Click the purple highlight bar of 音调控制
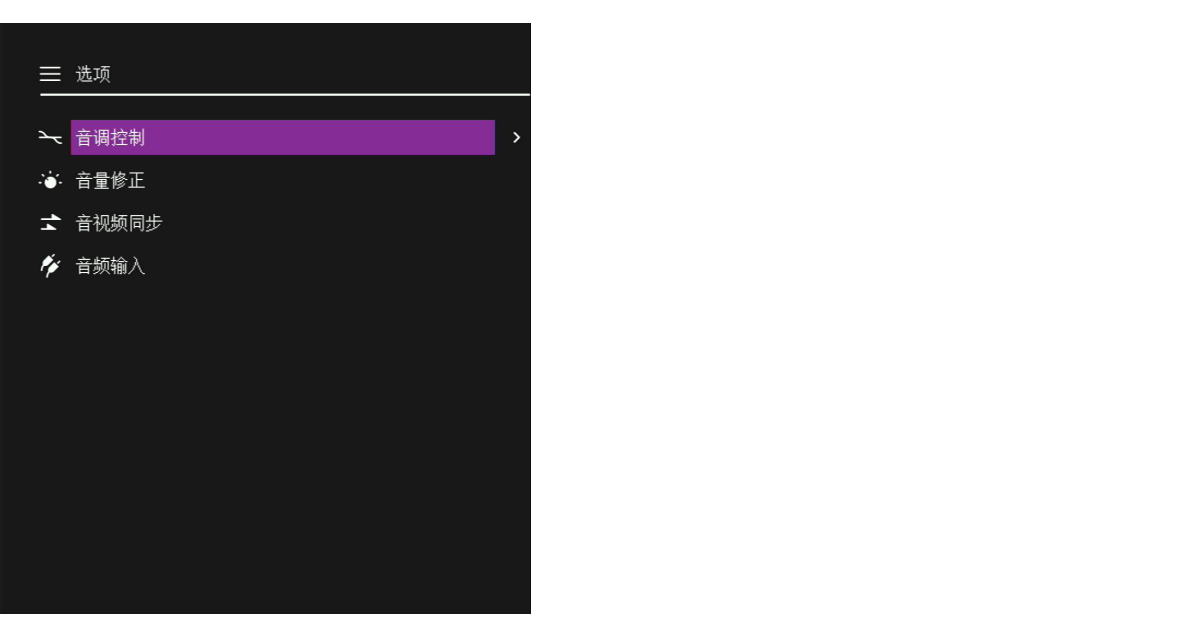The image size is (1179, 637). tap(283, 137)
